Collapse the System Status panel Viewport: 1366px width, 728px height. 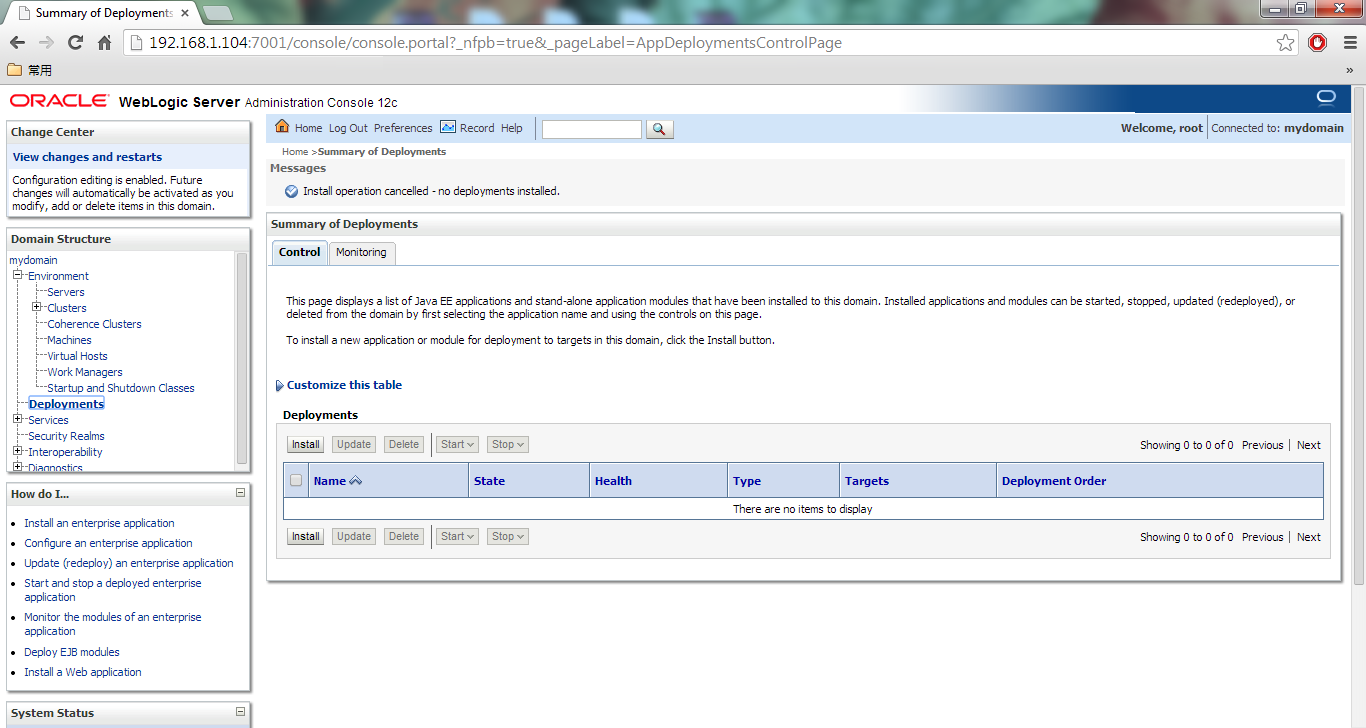coord(240,711)
